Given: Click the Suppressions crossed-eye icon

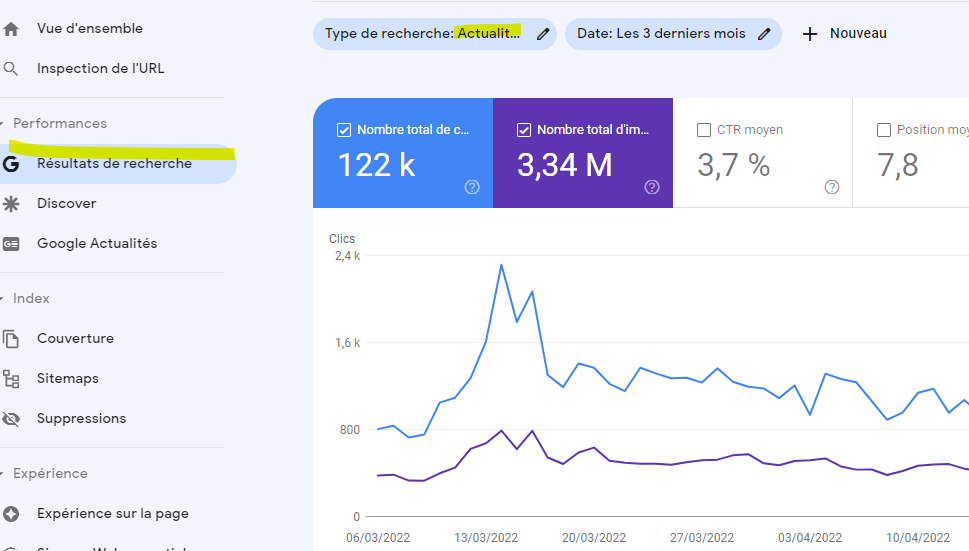Looking at the screenshot, I should tap(11, 419).
